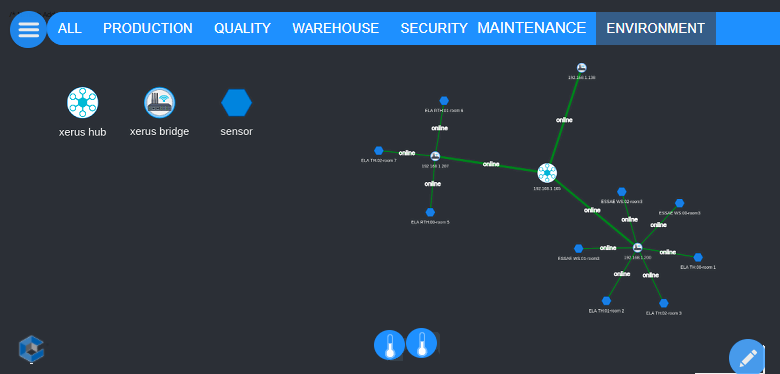780x374 pixels.
Task: Click the right thermometer icon
Action: pyautogui.click(x=422, y=343)
